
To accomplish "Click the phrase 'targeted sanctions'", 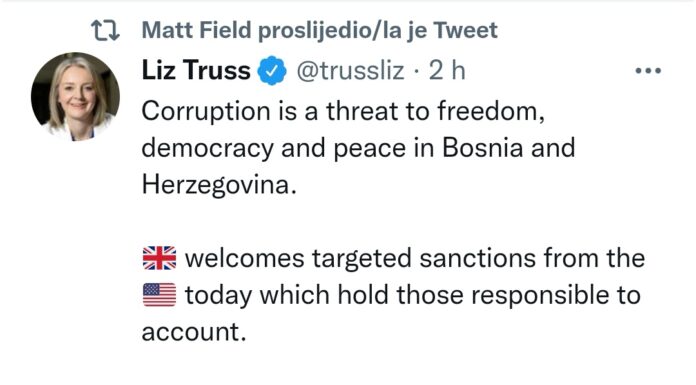I will click(x=423, y=258).
